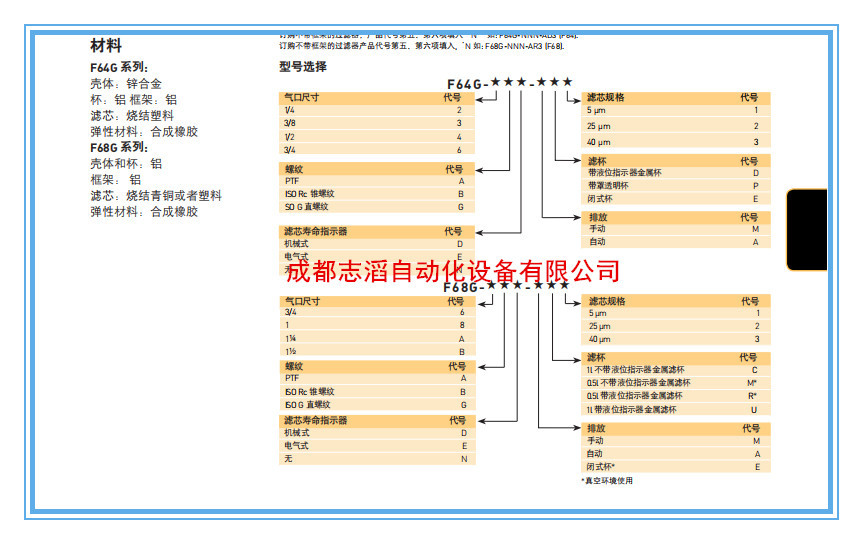Viewport: 863px width, 544px height.
Task: Click the 滤芯规格 header in the F68G section
Action: tap(676, 301)
